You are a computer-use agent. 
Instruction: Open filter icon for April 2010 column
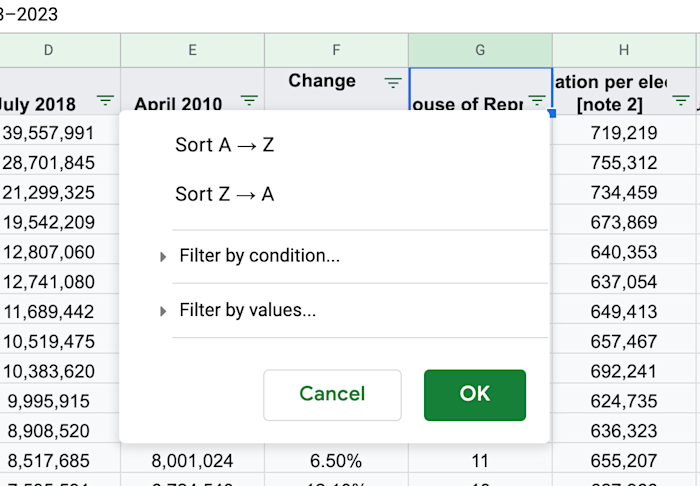click(x=249, y=100)
